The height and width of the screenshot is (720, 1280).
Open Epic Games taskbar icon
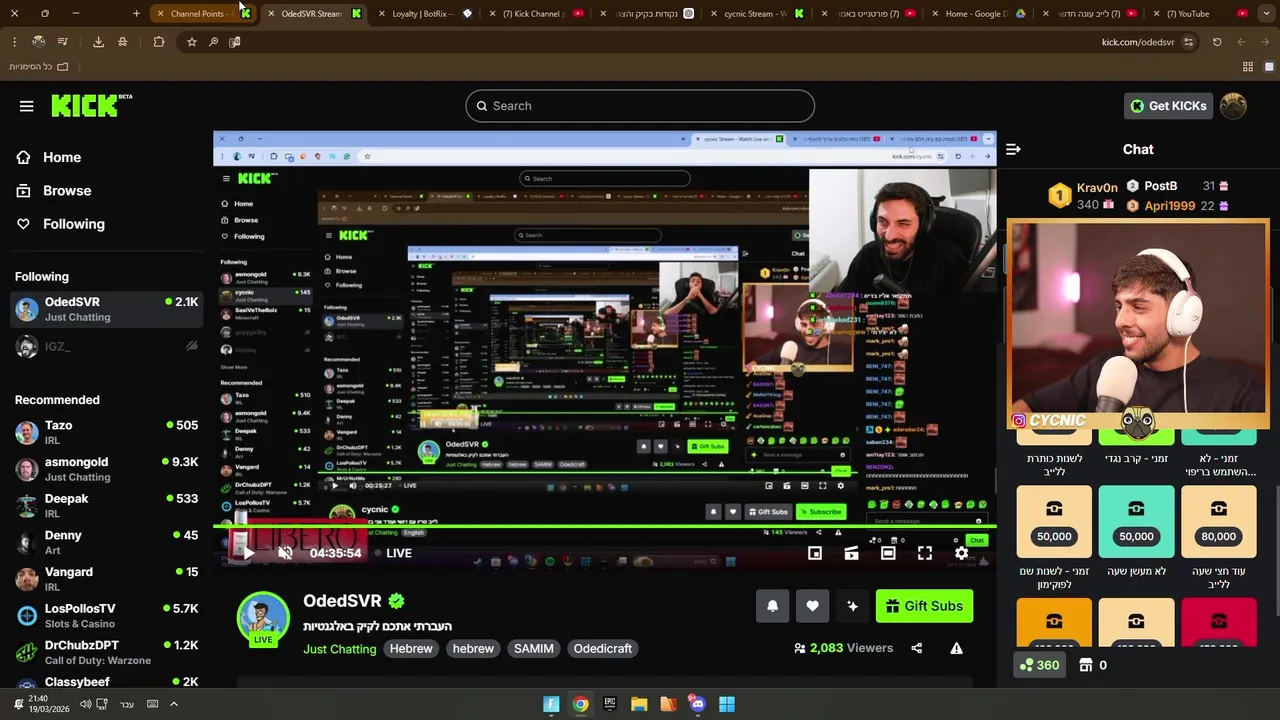[x=609, y=704]
